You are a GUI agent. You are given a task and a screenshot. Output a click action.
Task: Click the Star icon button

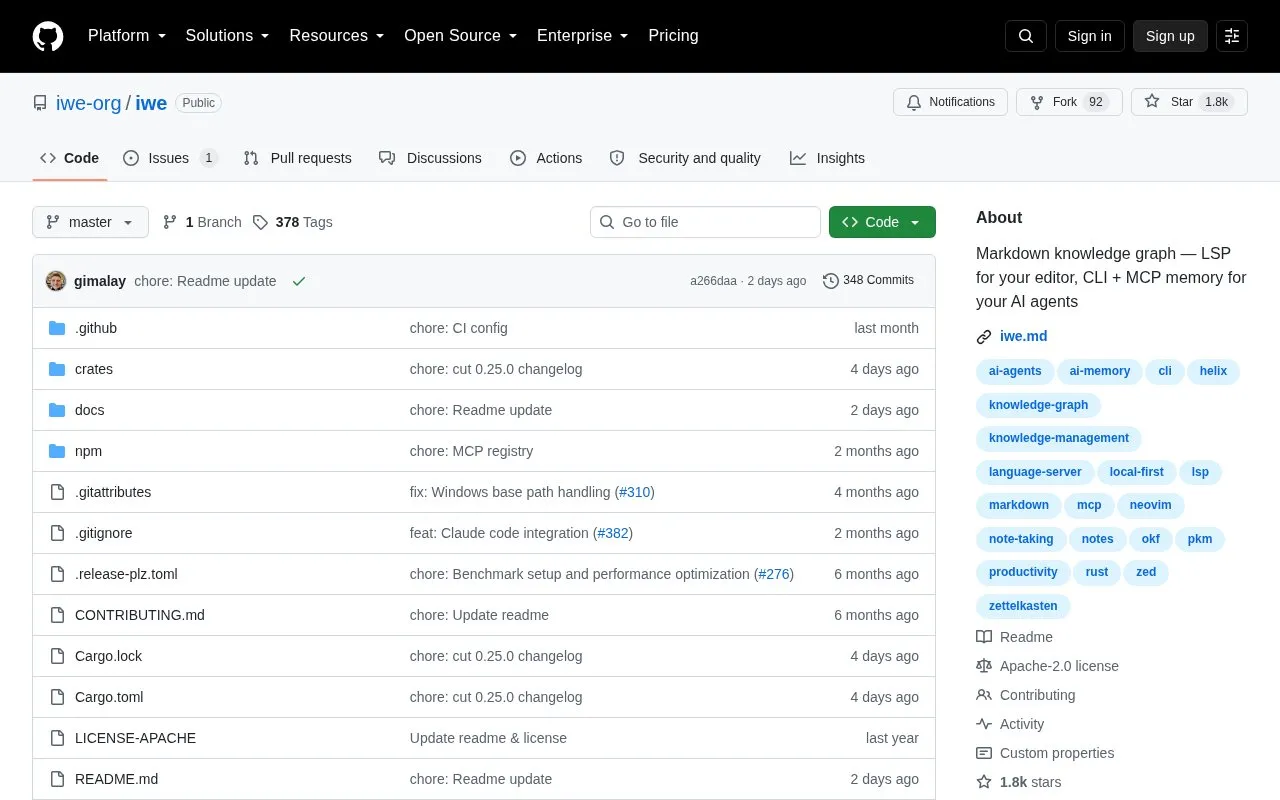click(1189, 102)
